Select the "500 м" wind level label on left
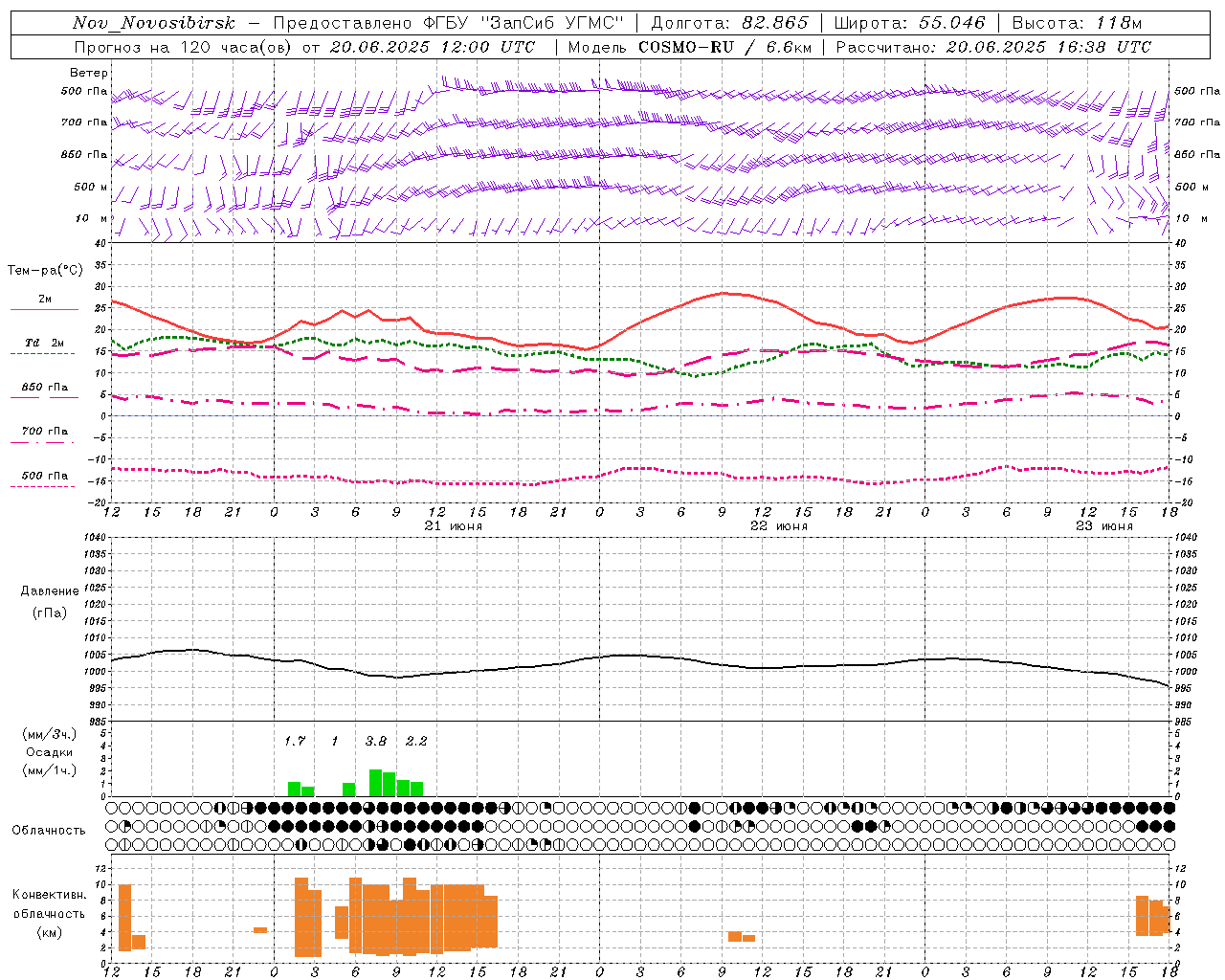 click(x=91, y=187)
